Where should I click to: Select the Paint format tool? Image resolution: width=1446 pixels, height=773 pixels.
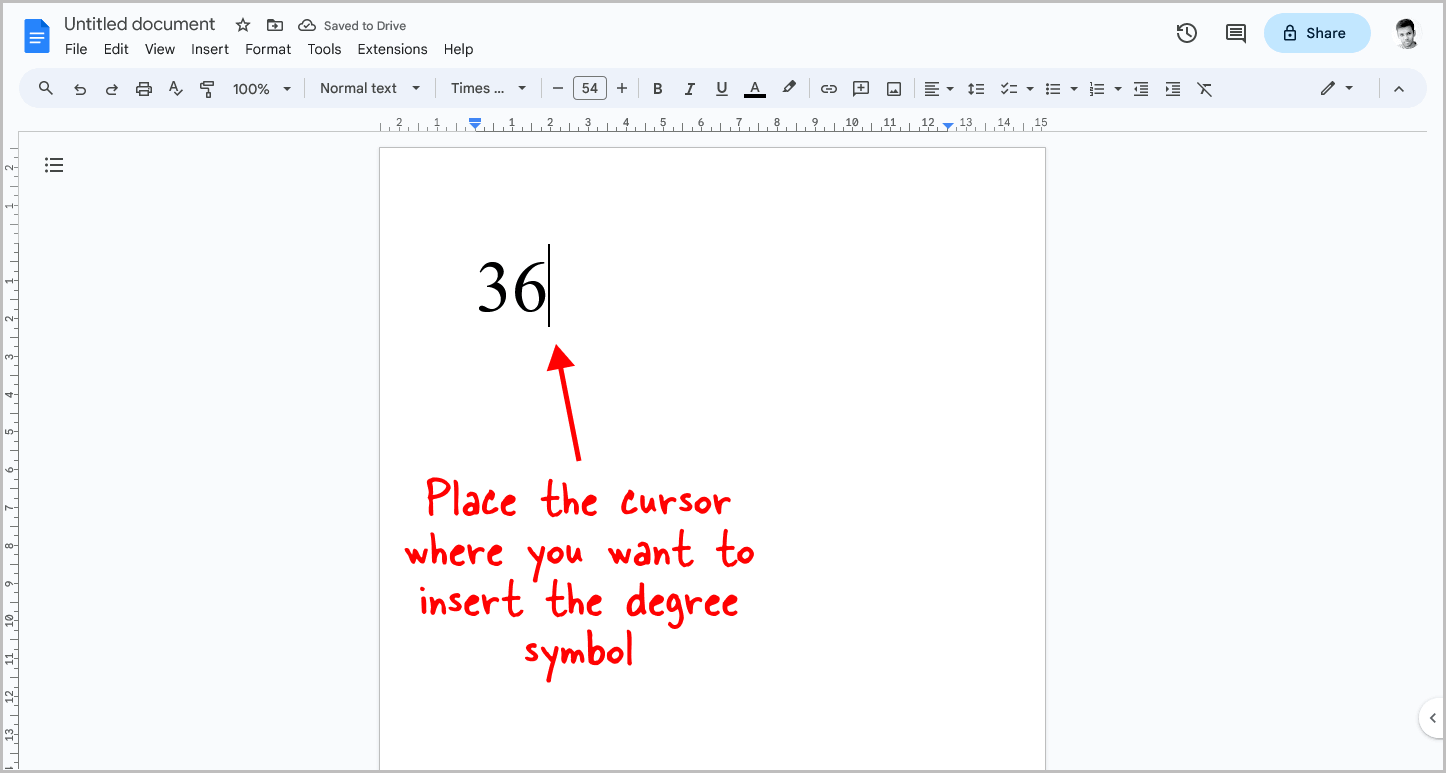(x=207, y=88)
